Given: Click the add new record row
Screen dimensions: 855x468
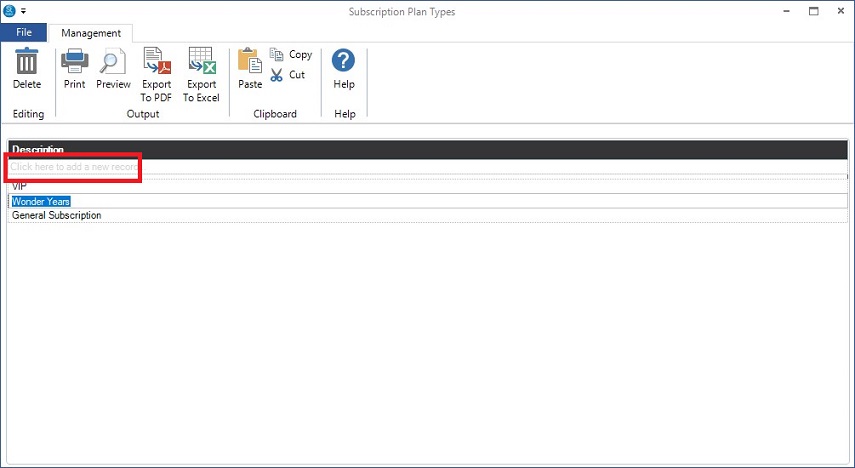Looking at the screenshot, I should coord(74,167).
